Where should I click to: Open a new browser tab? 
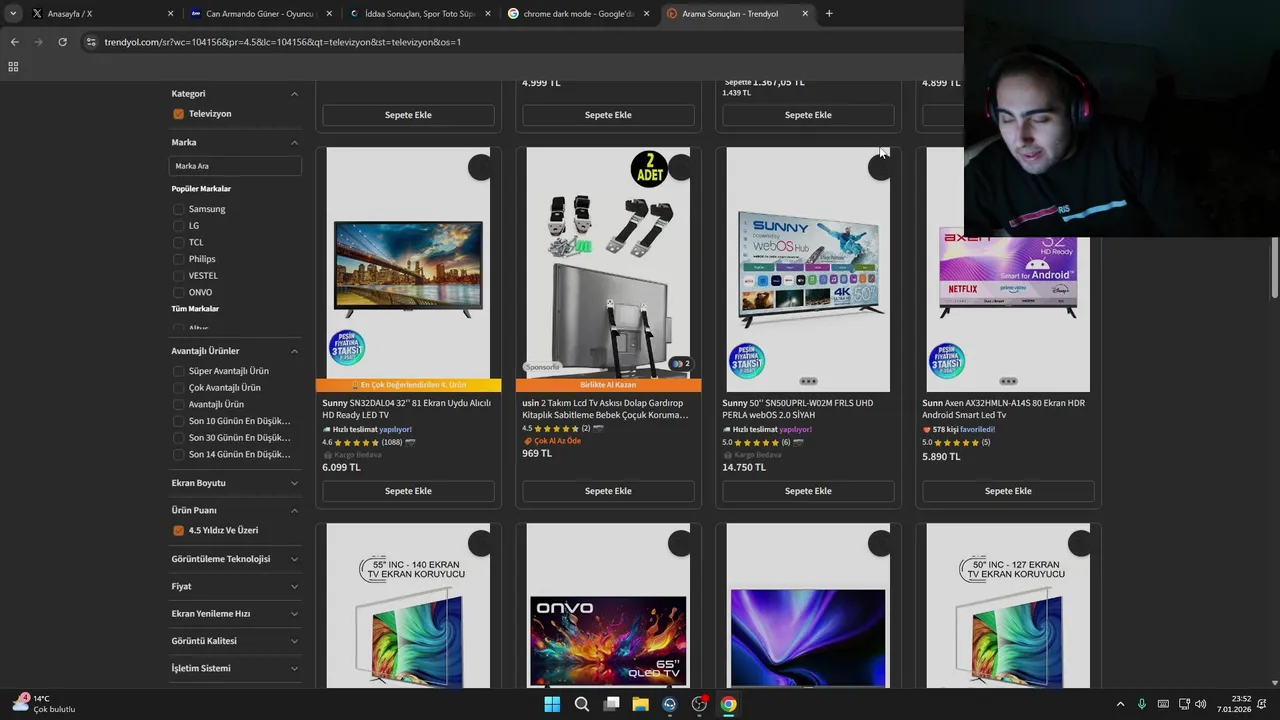point(829,14)
